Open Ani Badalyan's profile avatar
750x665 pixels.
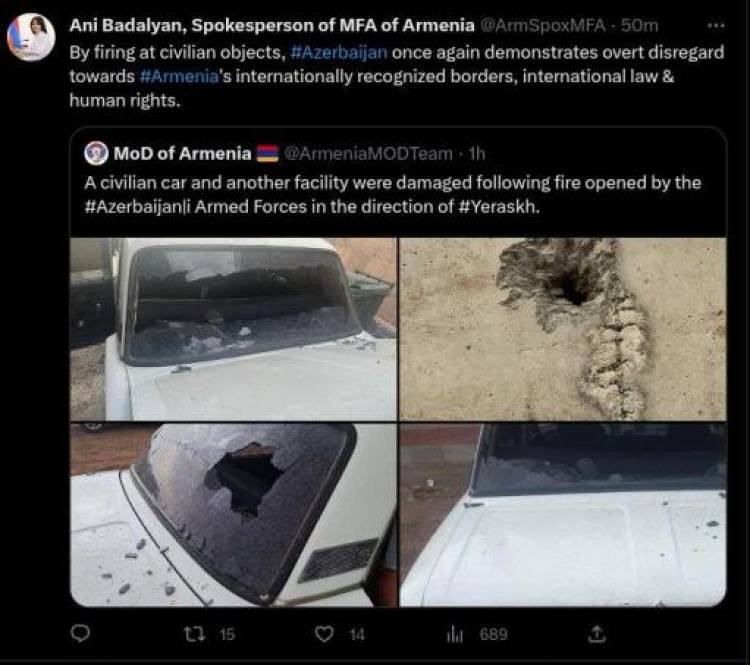pyautogui.click(x=32, y=37)
